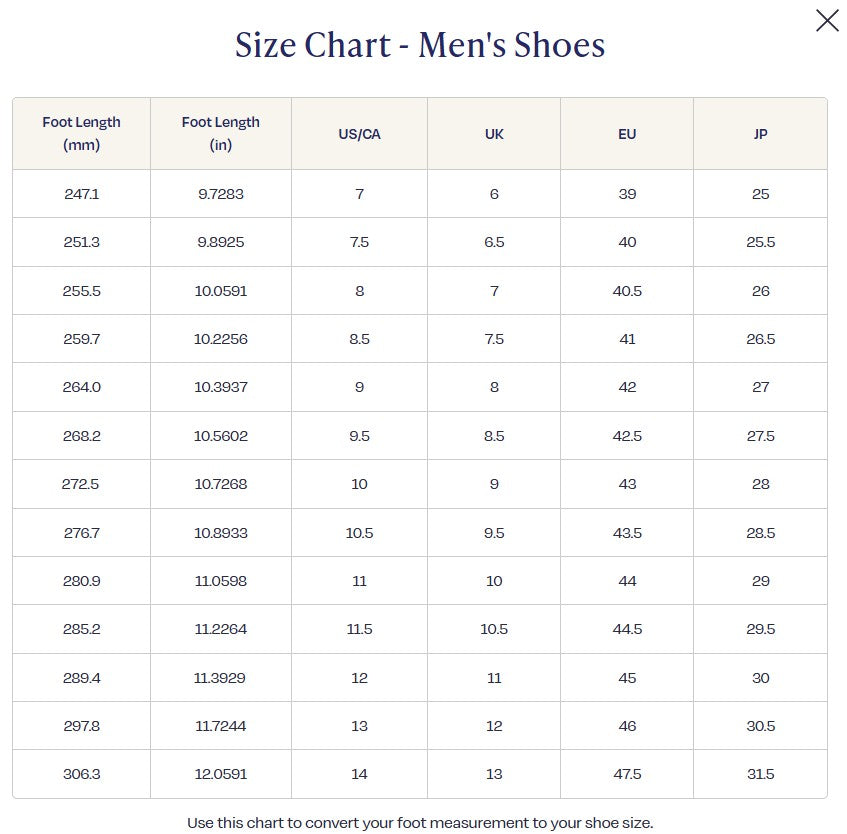The image size is (847, 834).
Task: Select the UK column header
Action: point(494,134)
